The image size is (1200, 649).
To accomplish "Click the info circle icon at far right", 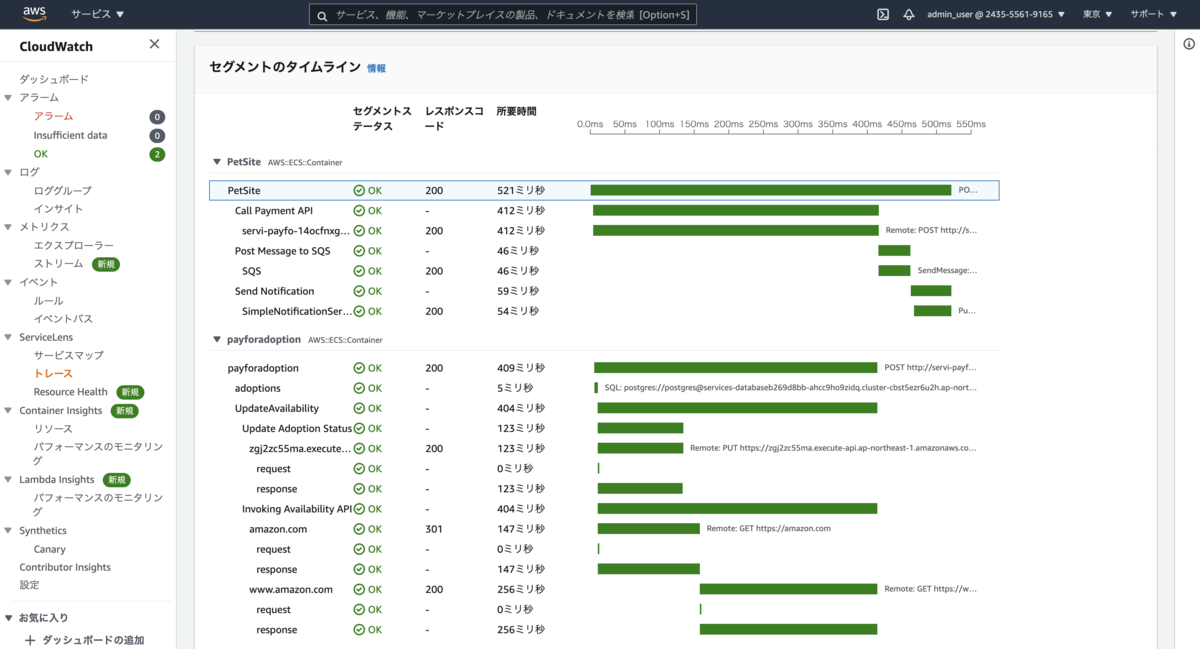I will pyautogui.click(x=1189, y=44).
